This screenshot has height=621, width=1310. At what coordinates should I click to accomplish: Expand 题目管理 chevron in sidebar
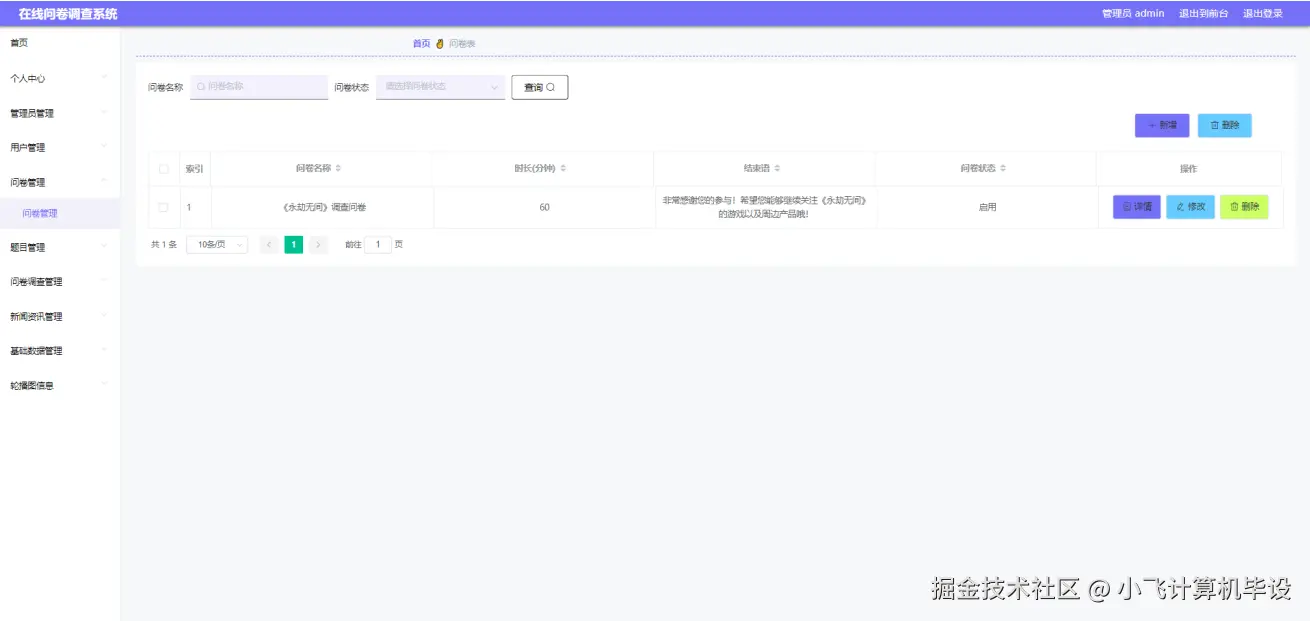pyautogui.click(x=104, y=246)
